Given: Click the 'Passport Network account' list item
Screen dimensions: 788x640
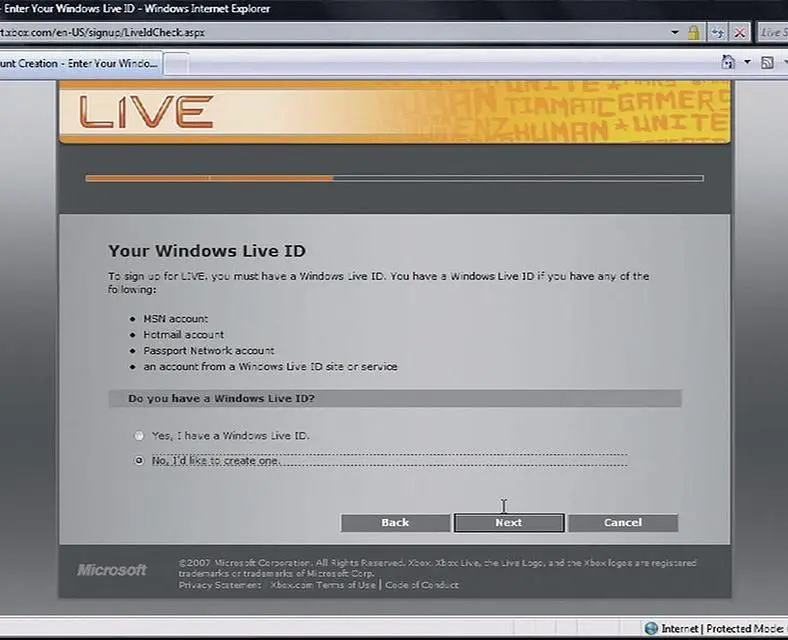Looking at the screenshot, I should pyautogui.click(x=209, y=351).
